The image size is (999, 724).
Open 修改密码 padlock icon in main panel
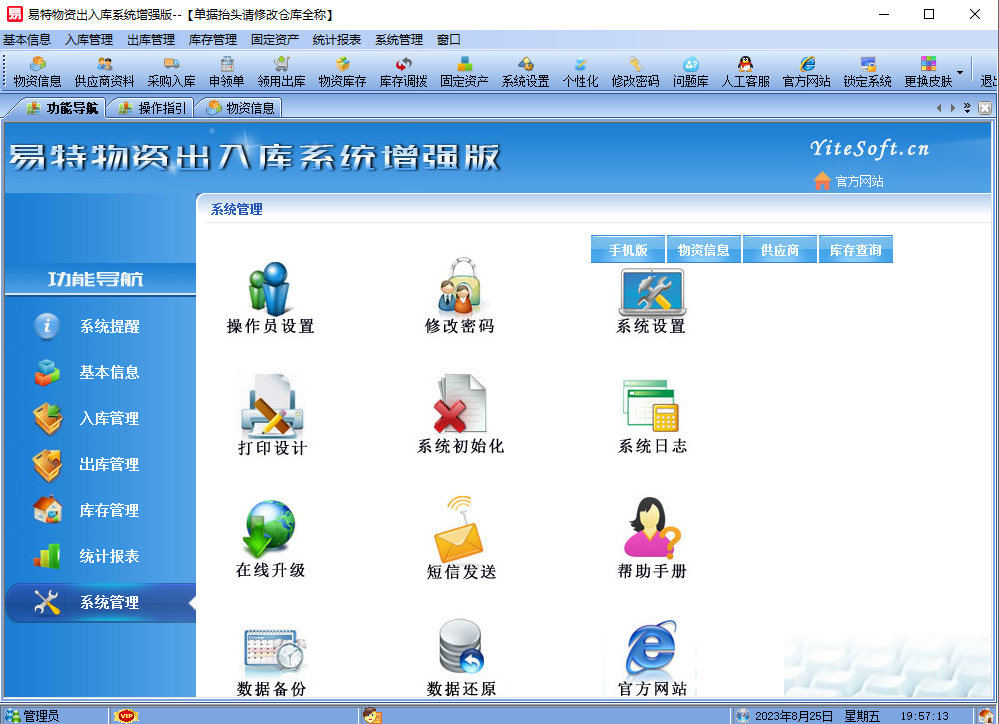[460, 298]
